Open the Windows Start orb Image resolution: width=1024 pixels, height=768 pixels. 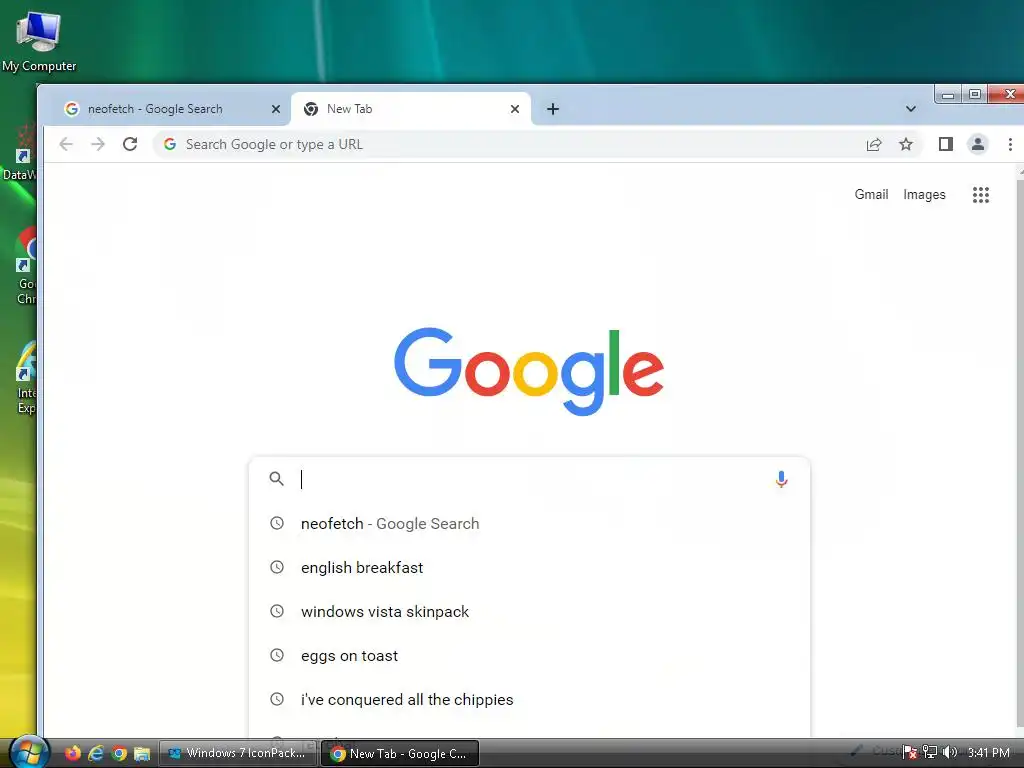coord(29,752)
